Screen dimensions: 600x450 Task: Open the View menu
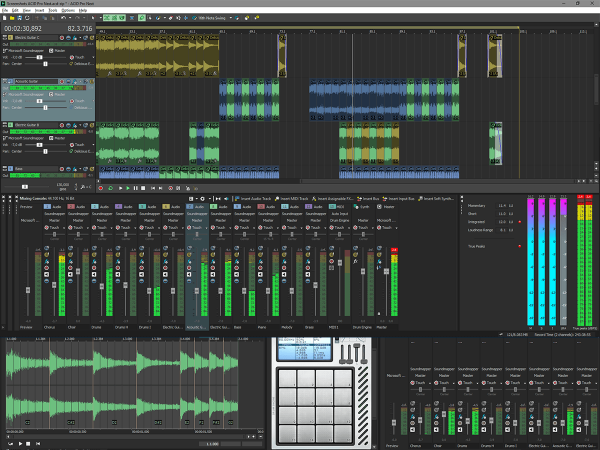[27, 10]
